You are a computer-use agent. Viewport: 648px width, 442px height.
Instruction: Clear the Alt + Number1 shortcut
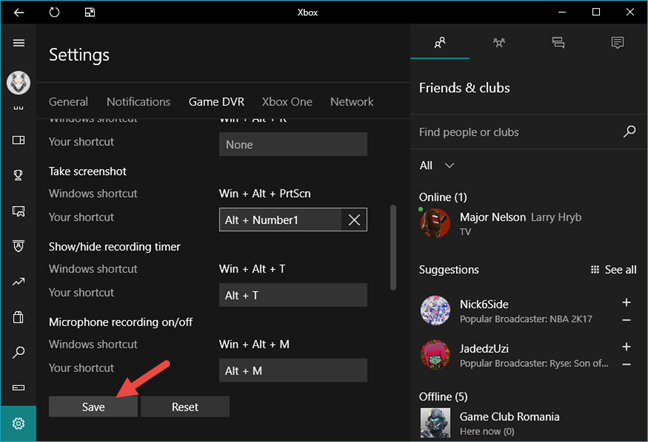pyautogui.click(x=354, y=220)
